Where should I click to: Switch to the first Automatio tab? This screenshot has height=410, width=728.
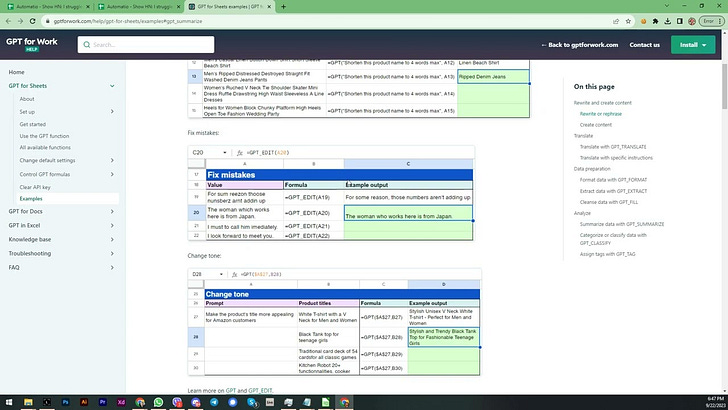48,7
